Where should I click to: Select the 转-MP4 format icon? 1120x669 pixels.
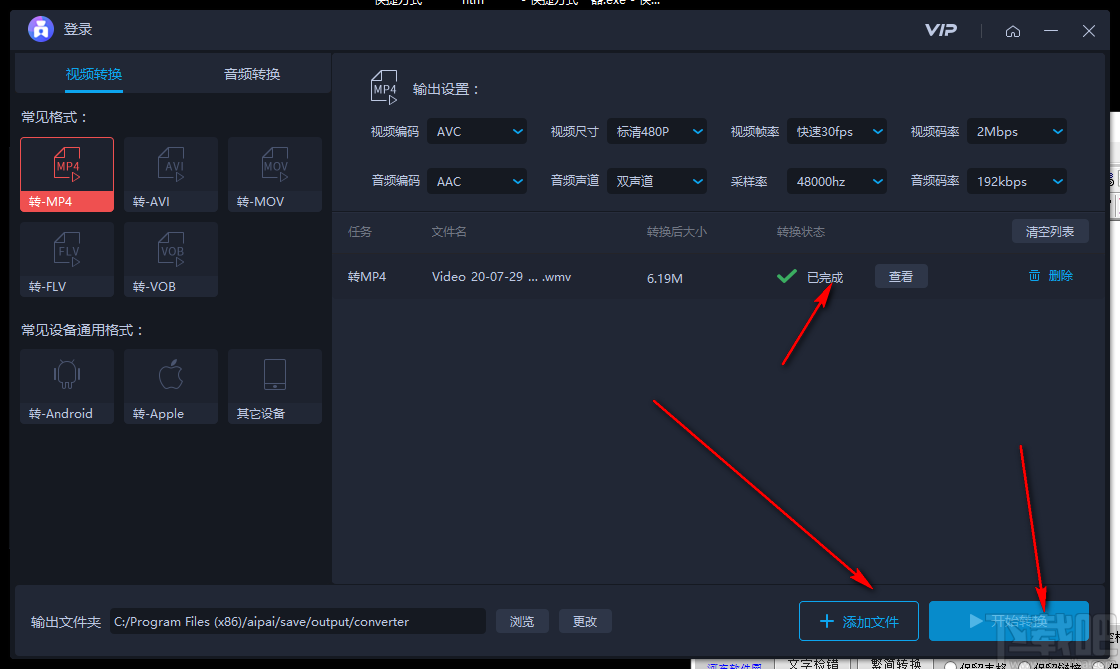pyautogui.click(x=66, y=175)
